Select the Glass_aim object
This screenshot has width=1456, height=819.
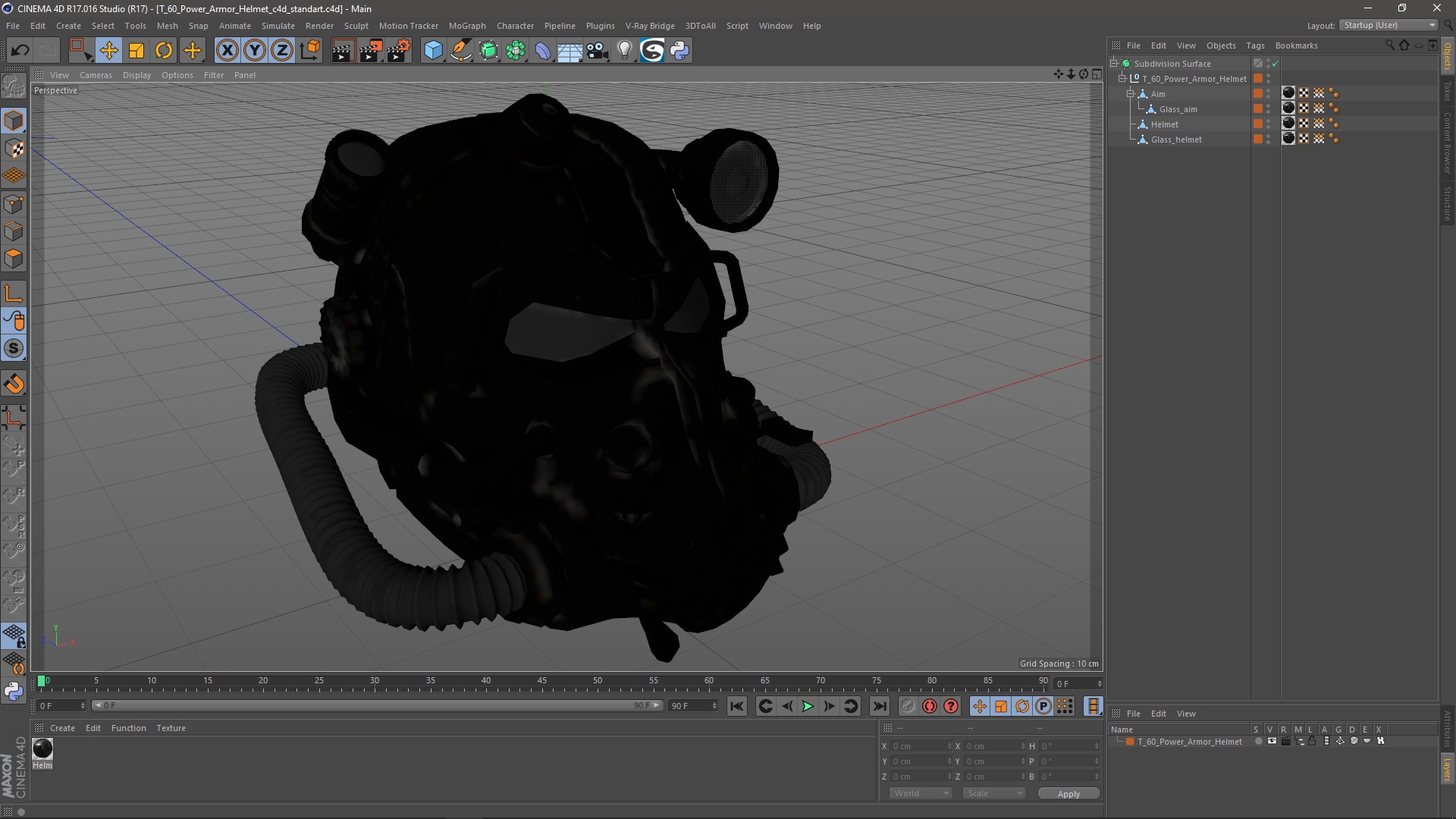pos(1178,109)
